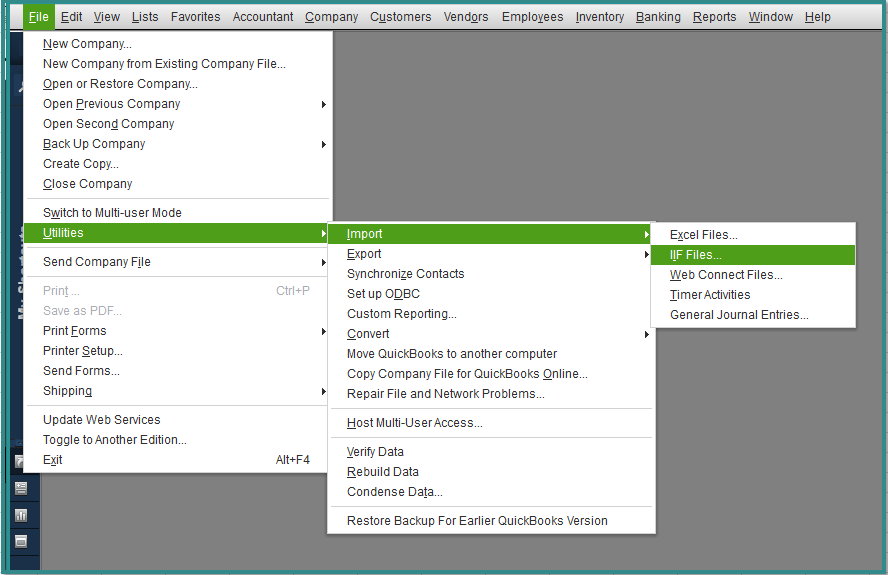Click the Run Favorite Reports sidebar icon

[x=21, y=515]
